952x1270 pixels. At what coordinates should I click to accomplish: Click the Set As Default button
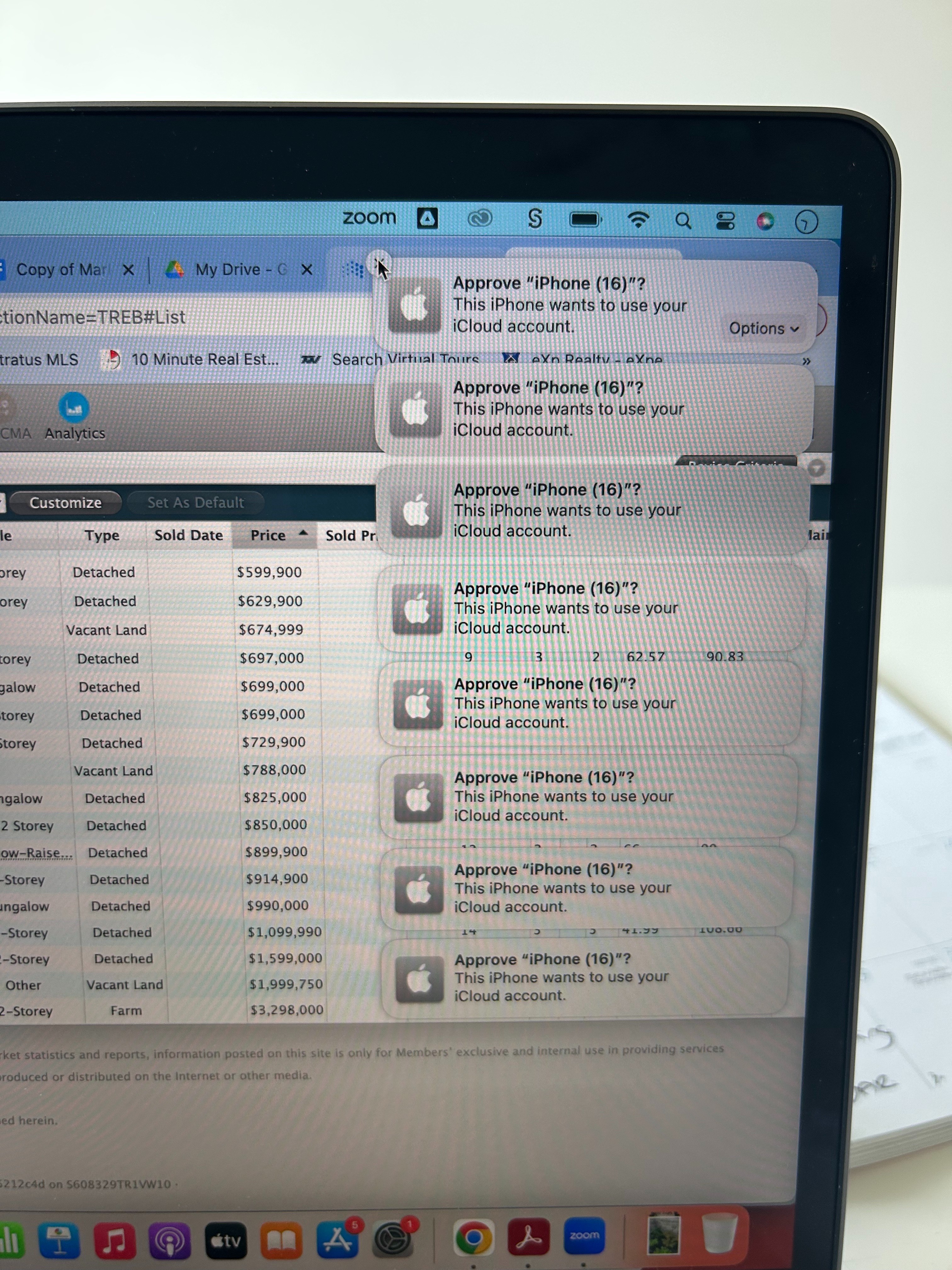[196, 502]
